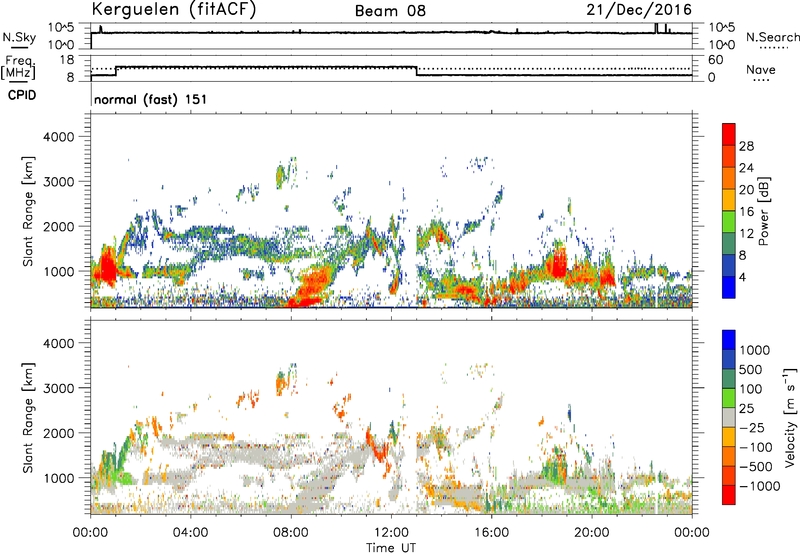Select the 'Beam 08' heading

pos(390,11)
